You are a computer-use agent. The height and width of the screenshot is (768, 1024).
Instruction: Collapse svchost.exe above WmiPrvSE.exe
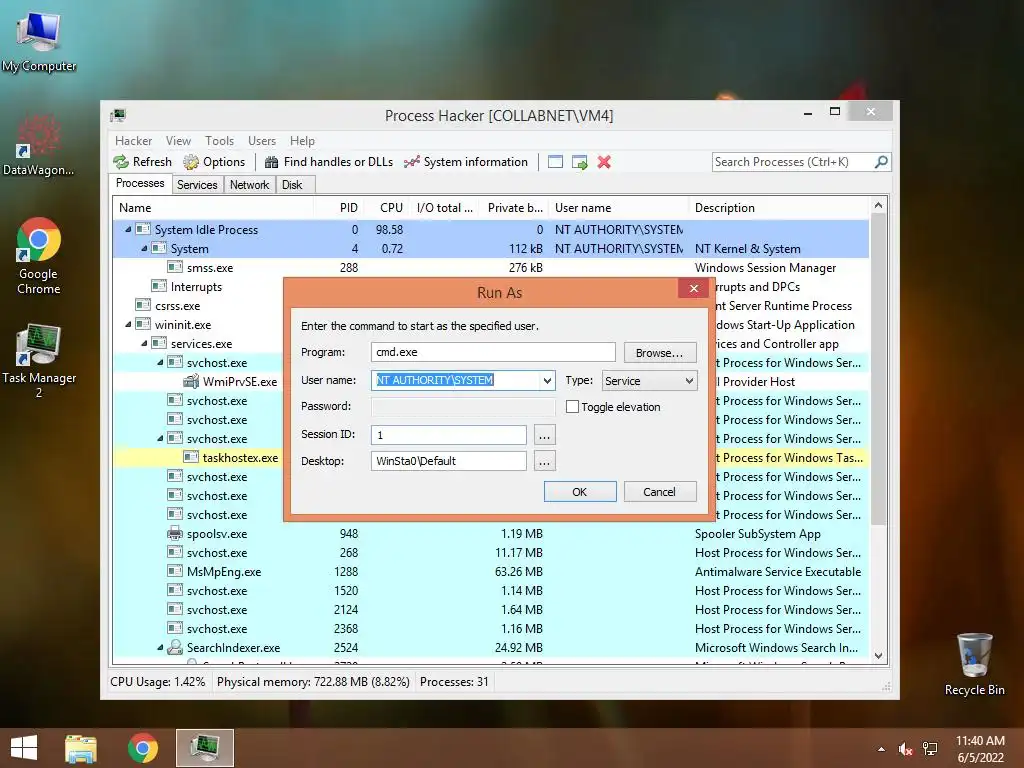[160, 362]
